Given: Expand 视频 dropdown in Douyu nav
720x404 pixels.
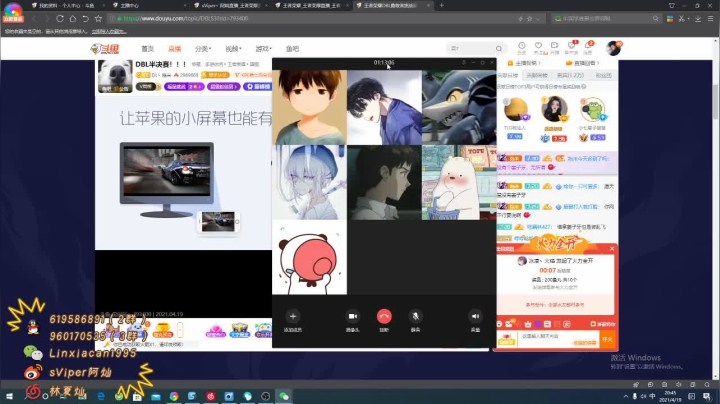Looking at the screenshot, I should tap(233, 49).
